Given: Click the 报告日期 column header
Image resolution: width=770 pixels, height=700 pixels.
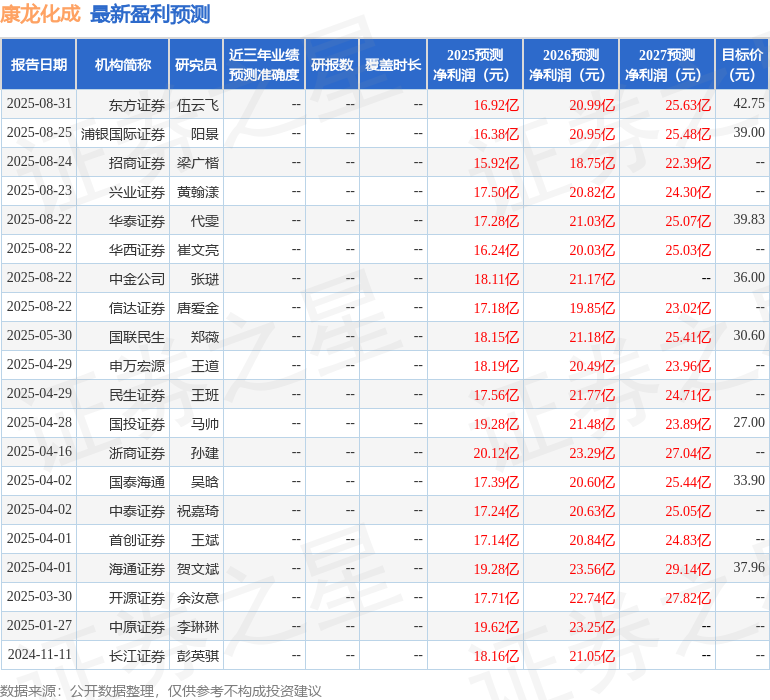Looking at the screenshot, I should tap(39, 64).
